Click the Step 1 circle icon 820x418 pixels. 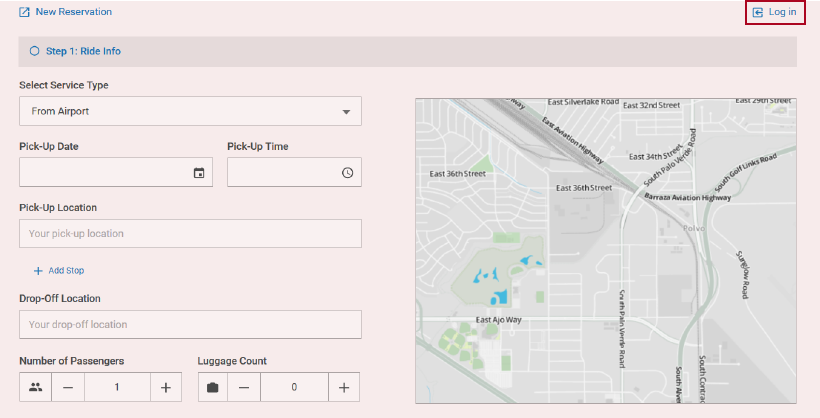[x=35, y=51]
